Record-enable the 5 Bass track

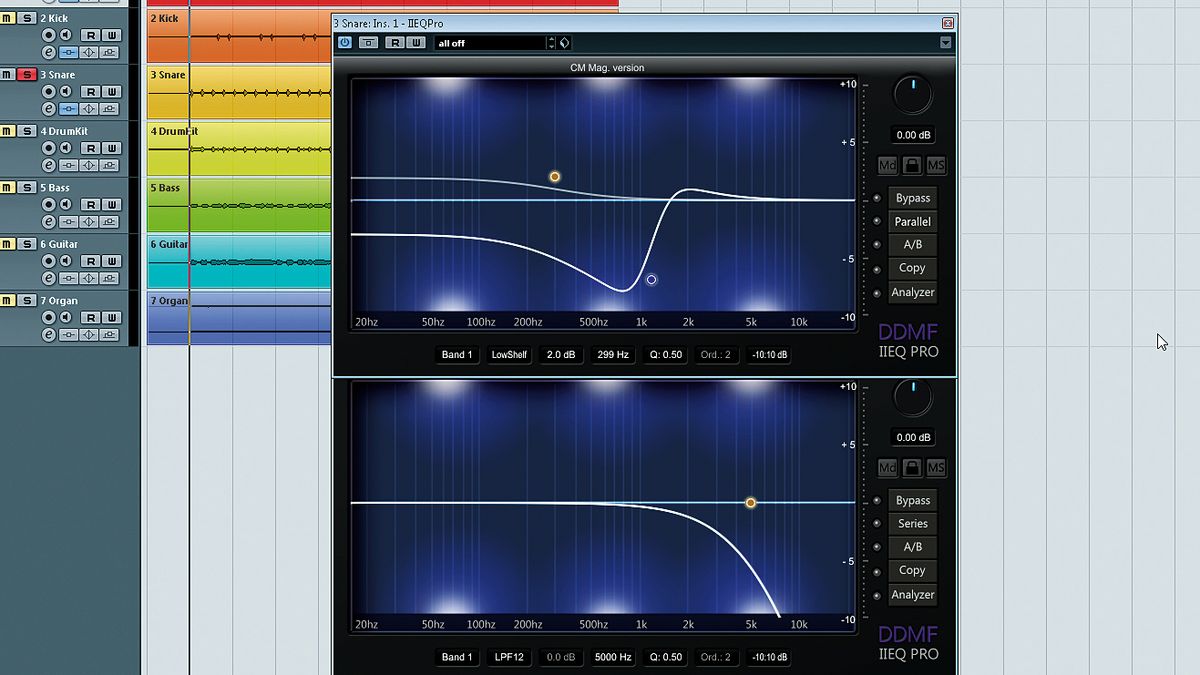click(48, 204)
